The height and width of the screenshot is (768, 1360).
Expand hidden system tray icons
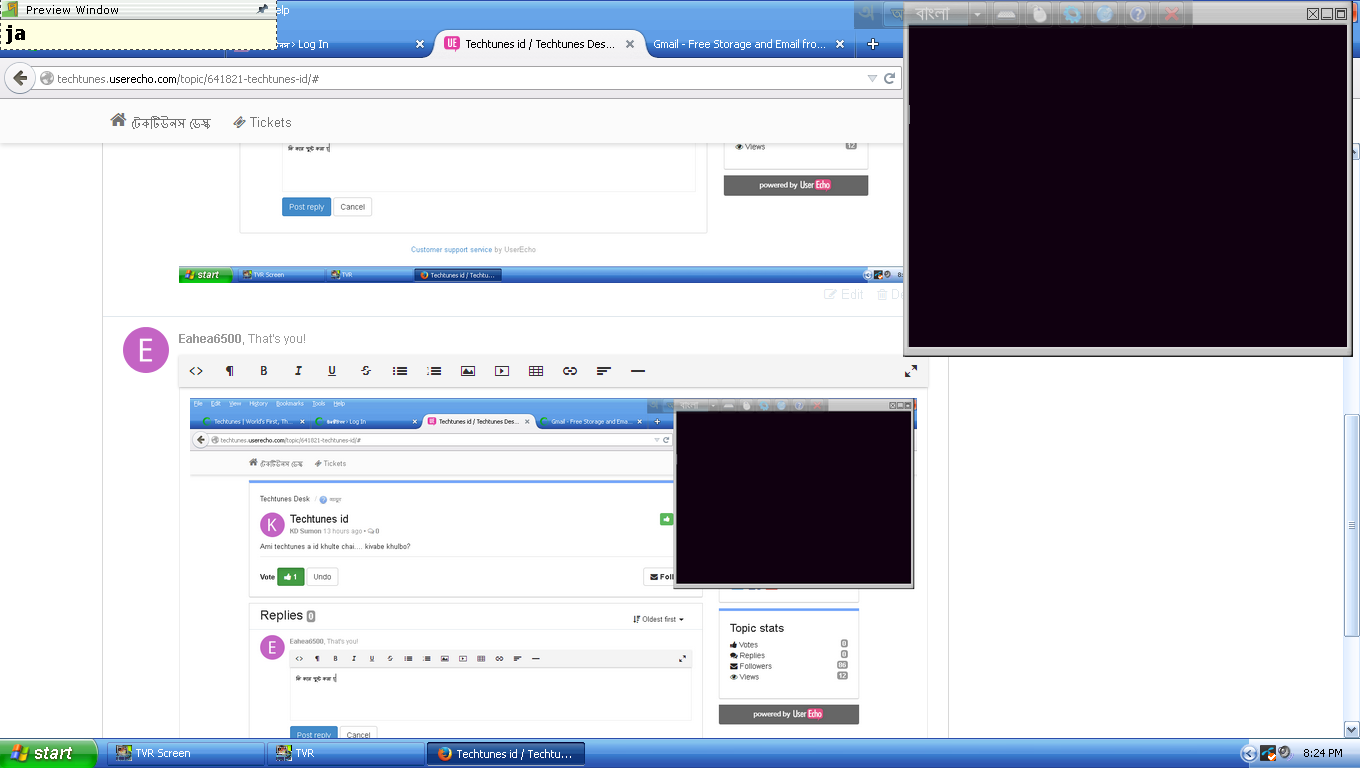1248,754
